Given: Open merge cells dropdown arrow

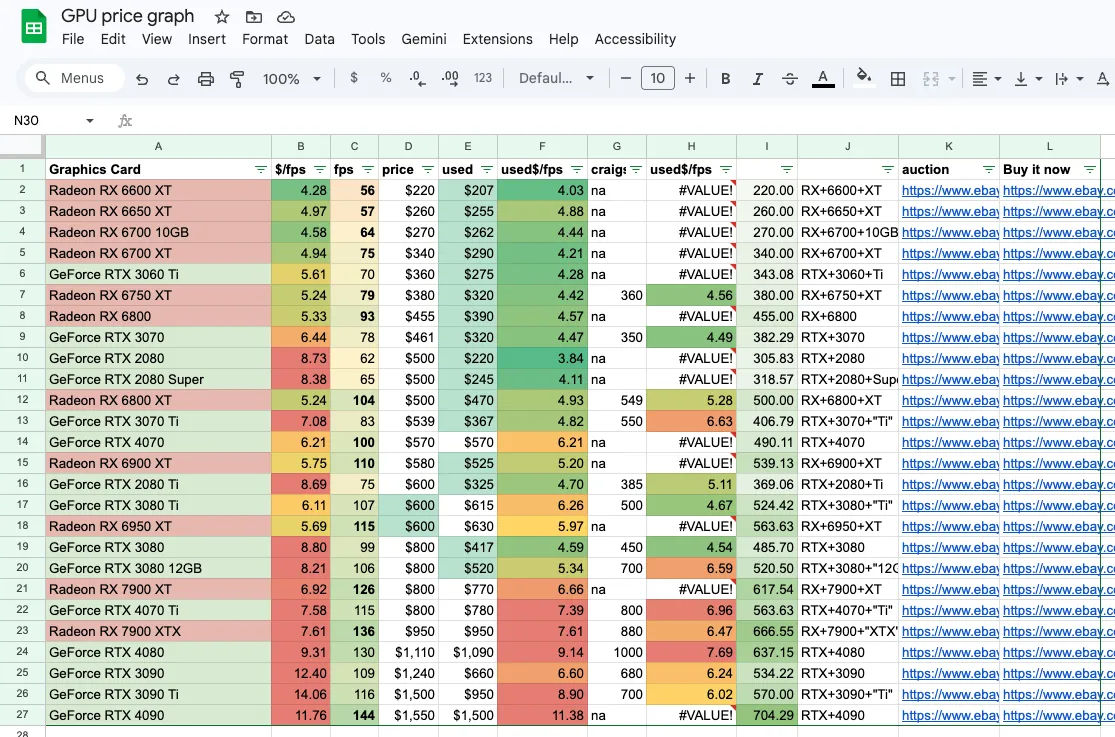Looking at the screenshot, I should pyautogui.click(x=951, y=79).
